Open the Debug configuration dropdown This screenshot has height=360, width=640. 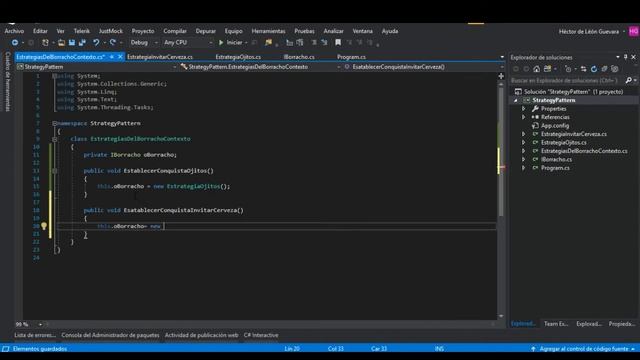(x=144, y=42)
